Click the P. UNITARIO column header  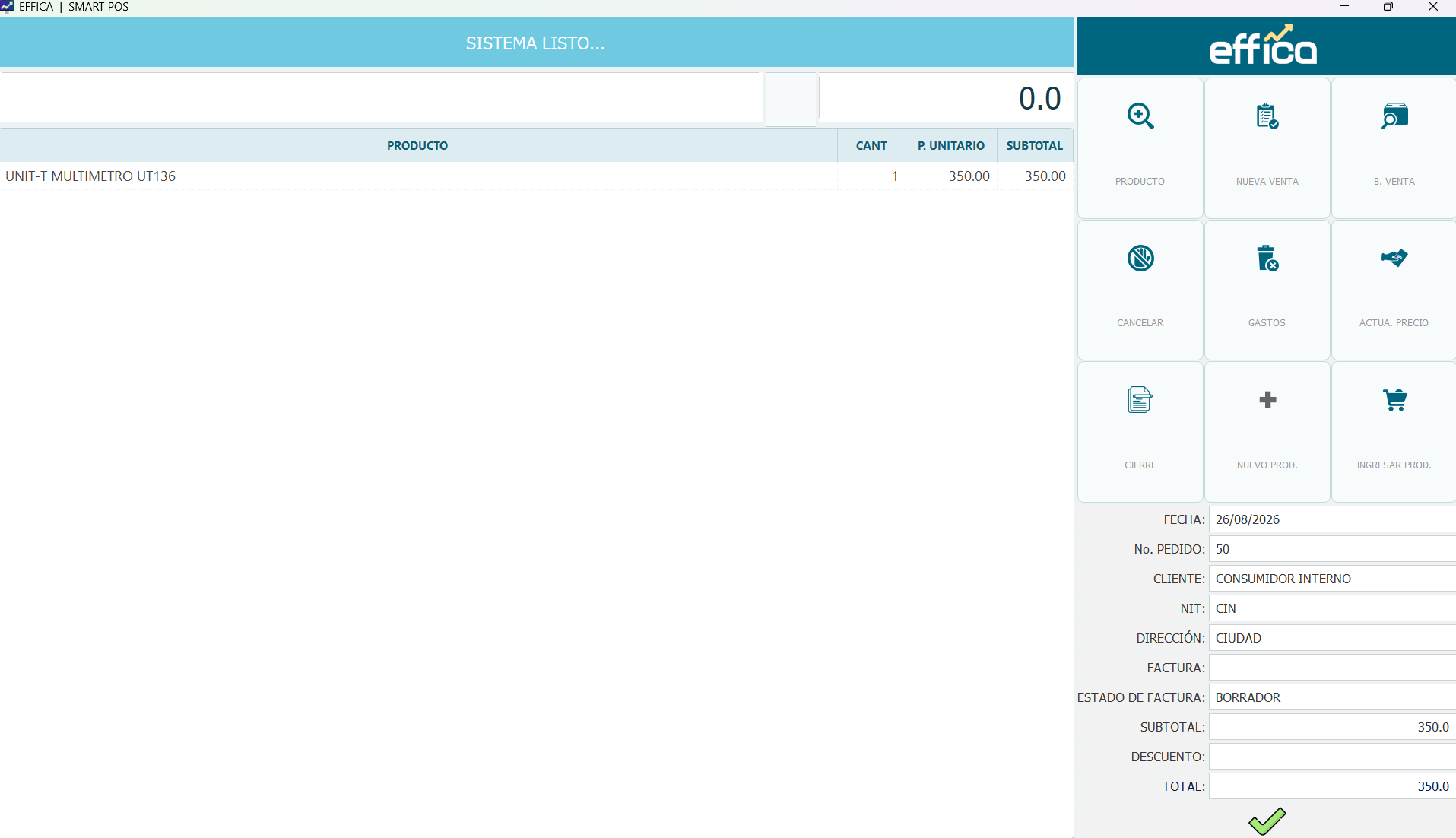click(951, 145)
